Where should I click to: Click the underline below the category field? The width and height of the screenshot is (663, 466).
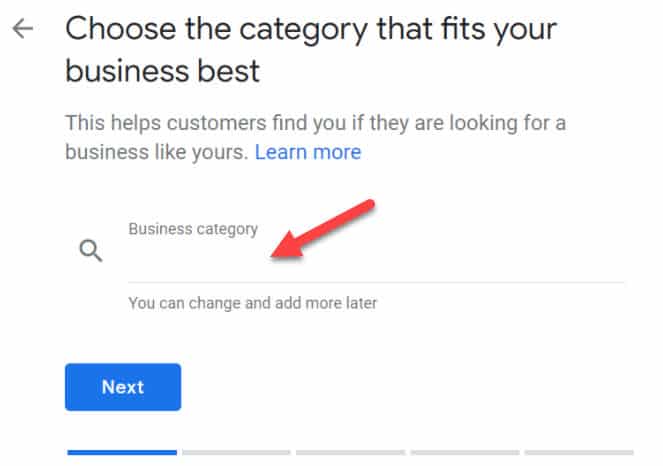376,282
